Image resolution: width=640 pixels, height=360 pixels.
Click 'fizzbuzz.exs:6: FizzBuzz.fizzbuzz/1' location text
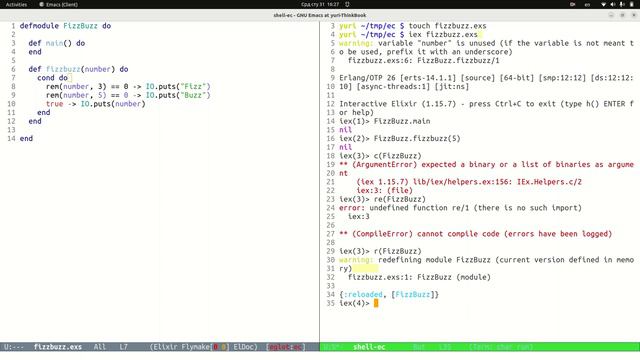pos(424,60)
